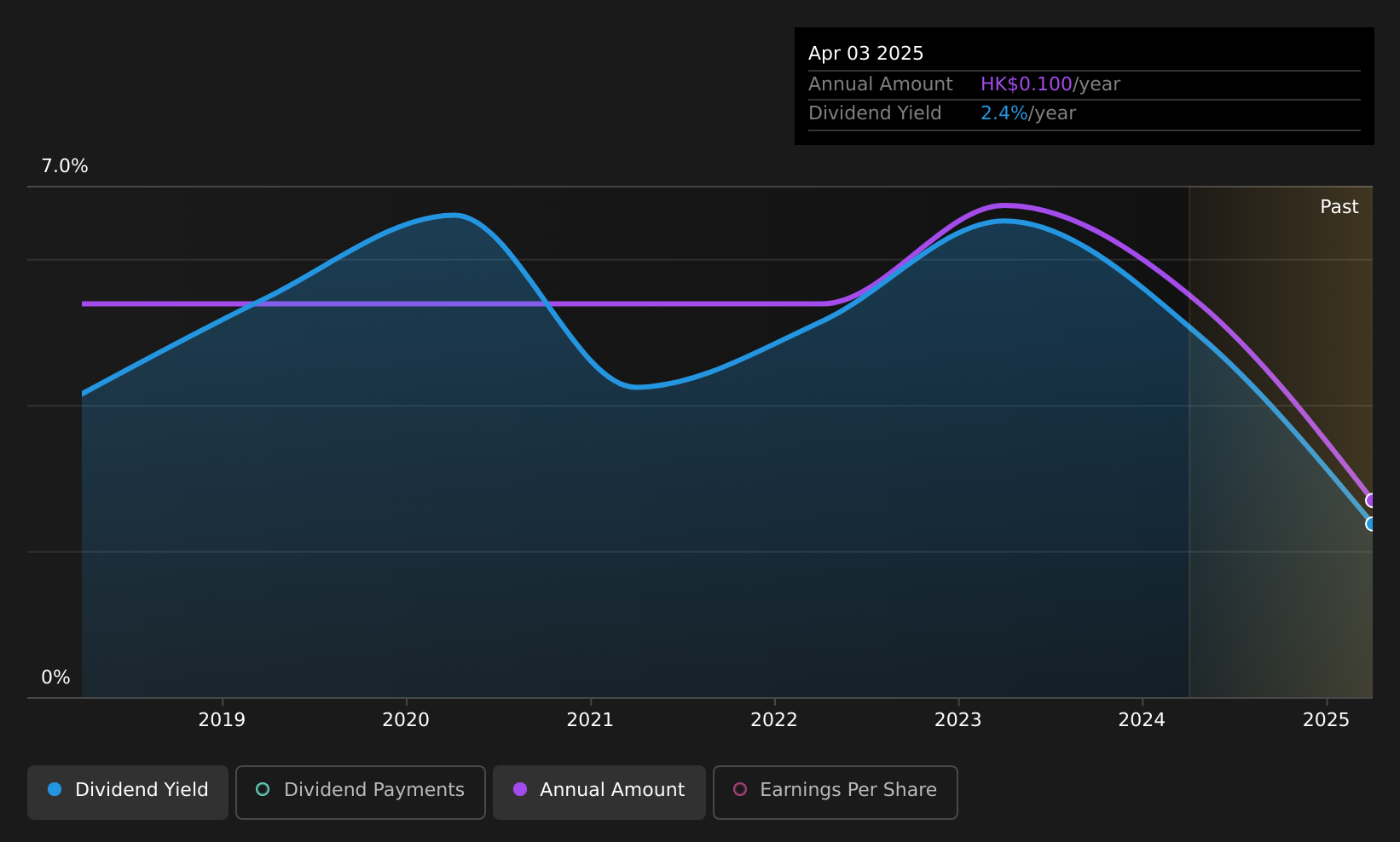Click the 2023 x-axis label
The width and height of the screenshot is (1400, 842).
tap(957, 720)
